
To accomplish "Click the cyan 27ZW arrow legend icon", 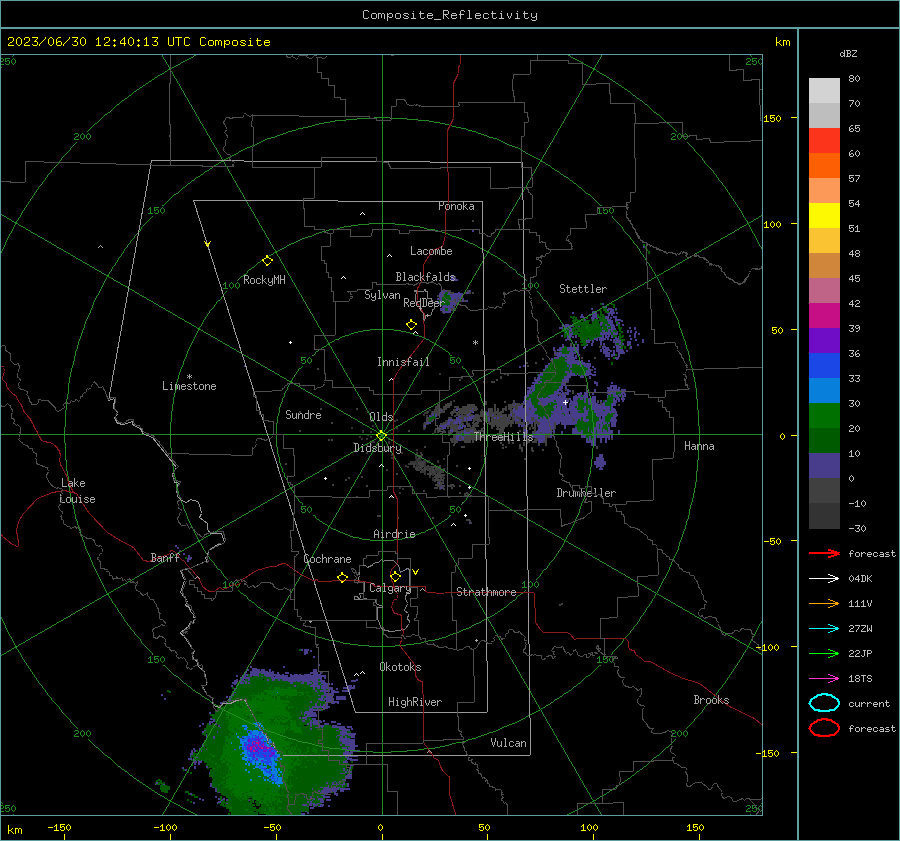I will 824,629.
